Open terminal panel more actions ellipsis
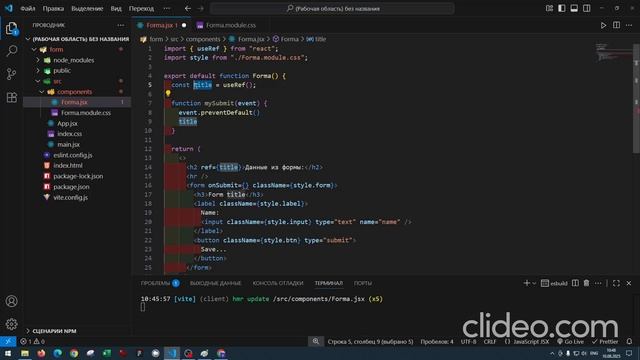 click(598, 283)
